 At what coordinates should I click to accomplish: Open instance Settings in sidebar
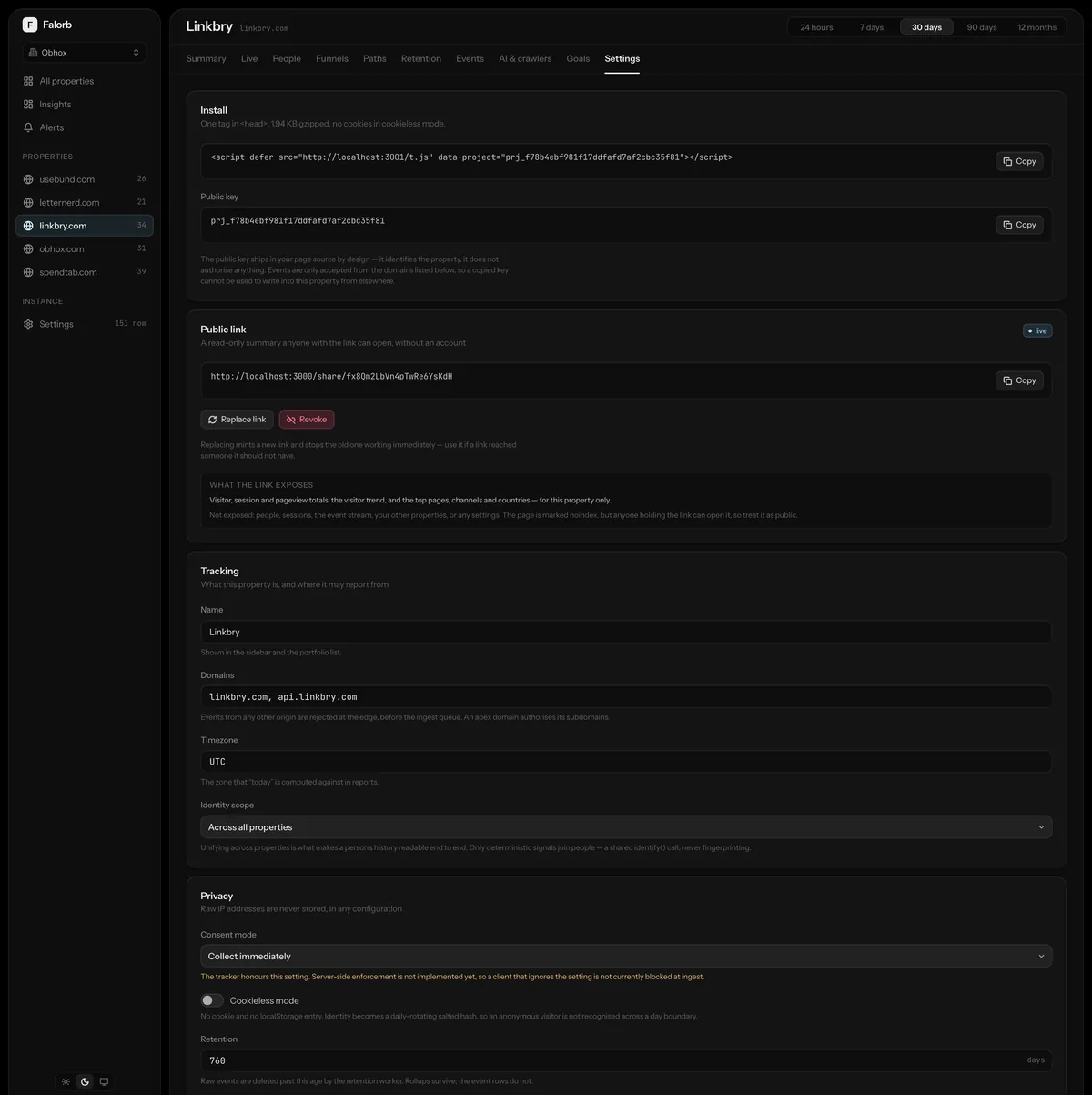85,324
